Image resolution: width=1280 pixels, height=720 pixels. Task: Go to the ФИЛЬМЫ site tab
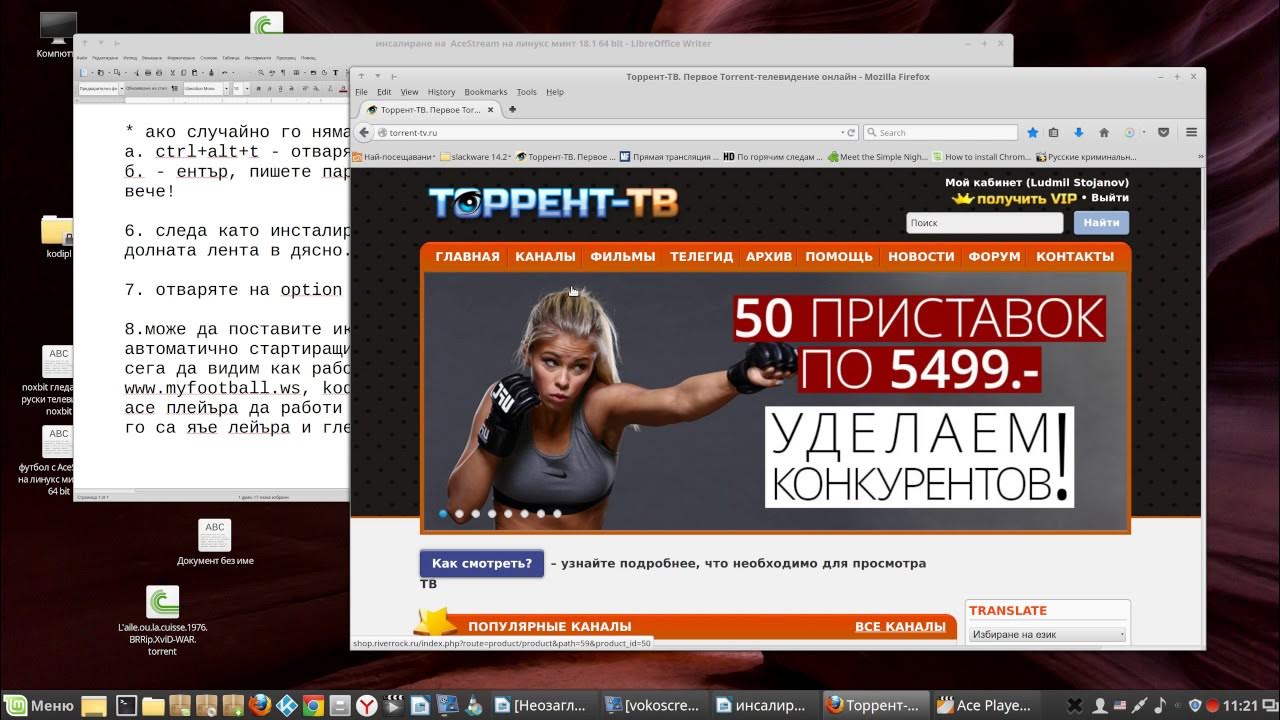[623, 257]
